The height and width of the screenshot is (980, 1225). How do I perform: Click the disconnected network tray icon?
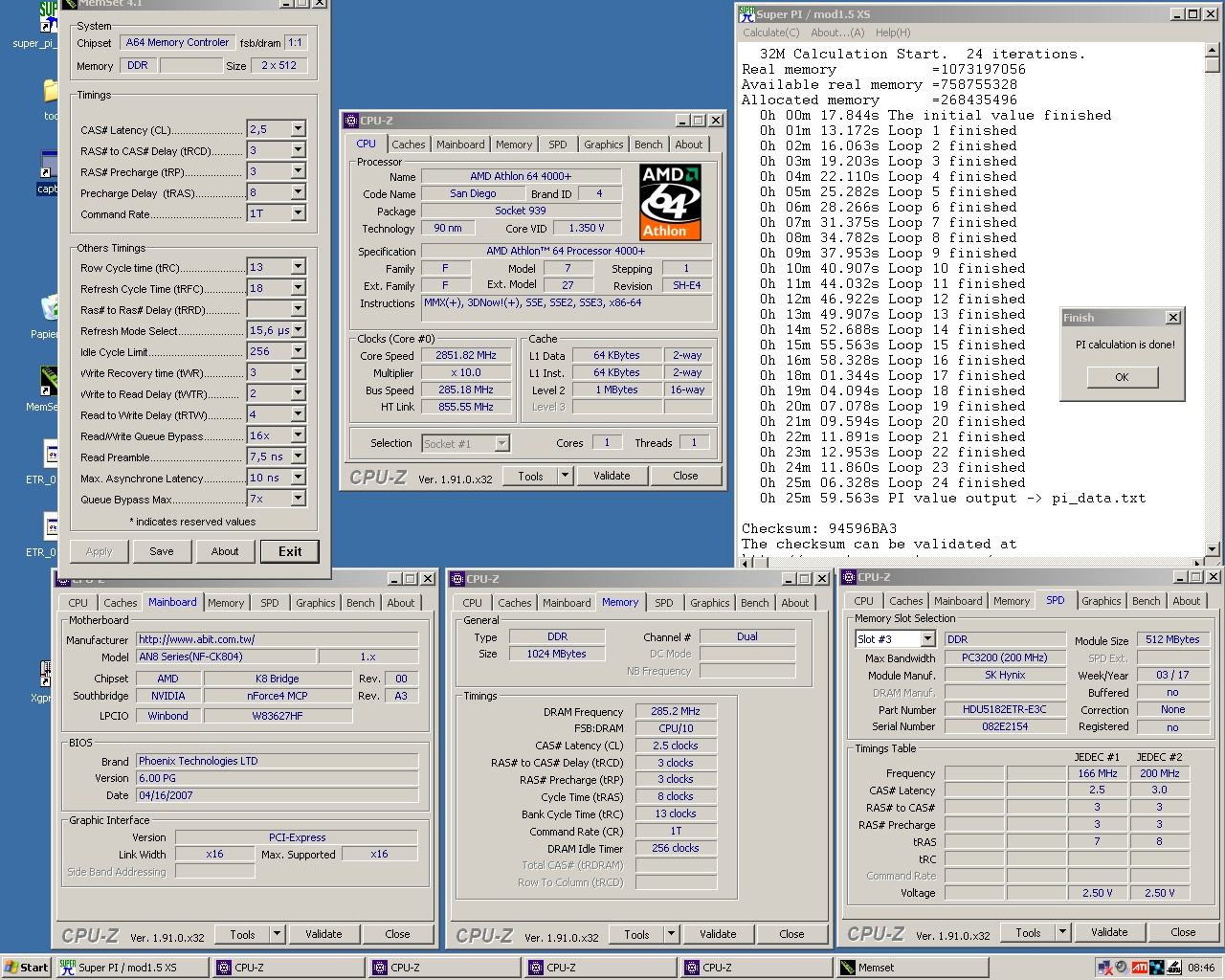click(x=1107, y=968)
